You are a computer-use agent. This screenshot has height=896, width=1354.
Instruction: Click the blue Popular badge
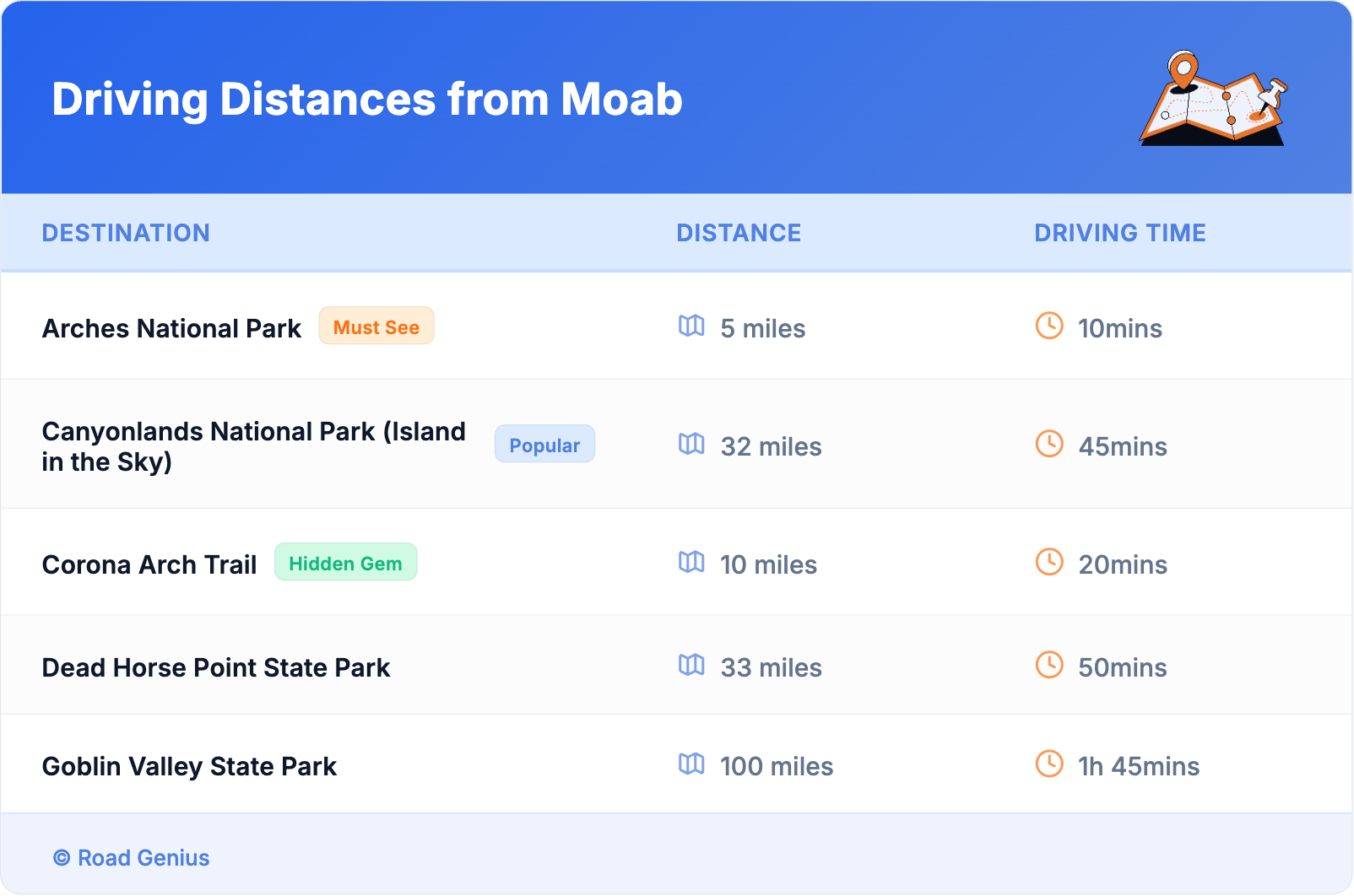pyautogui.click(x=544, y=445)
